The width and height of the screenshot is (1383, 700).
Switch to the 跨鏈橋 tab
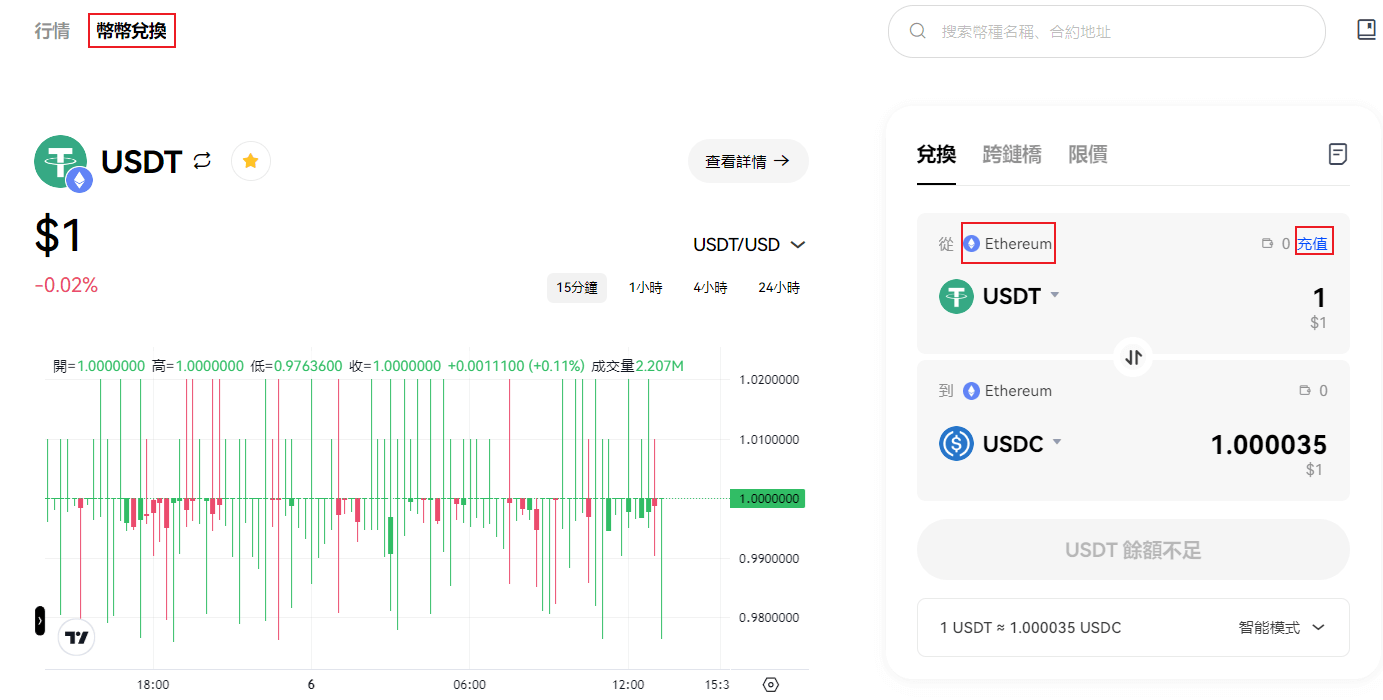tap(1012, 155)
